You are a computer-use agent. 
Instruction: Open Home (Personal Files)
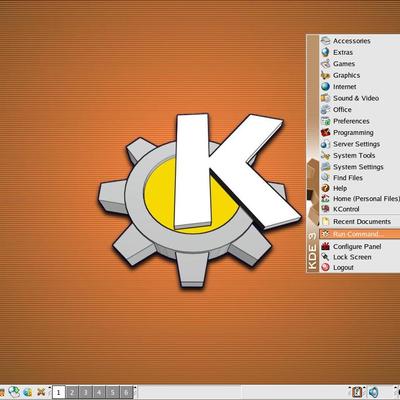(360, 199)
